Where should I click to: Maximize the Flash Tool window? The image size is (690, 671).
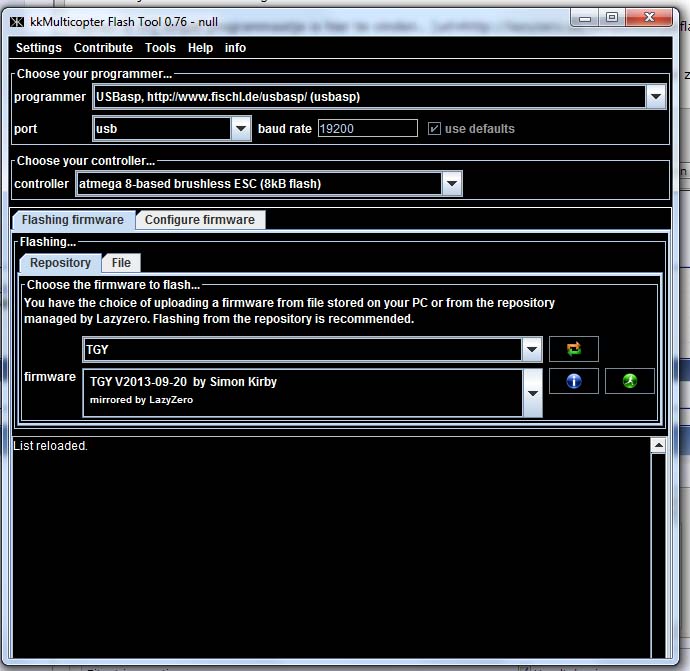pos(612,18)
